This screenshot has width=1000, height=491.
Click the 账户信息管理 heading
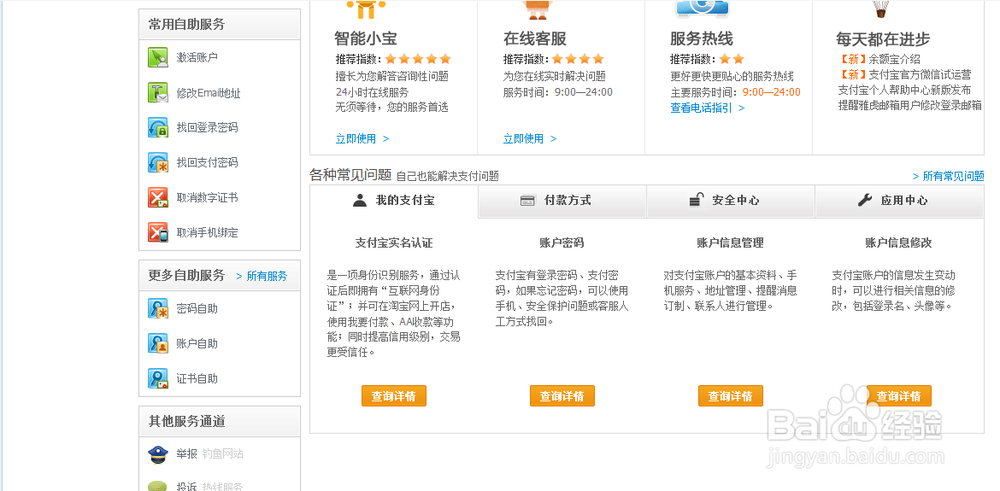click(x=730, y=243)
